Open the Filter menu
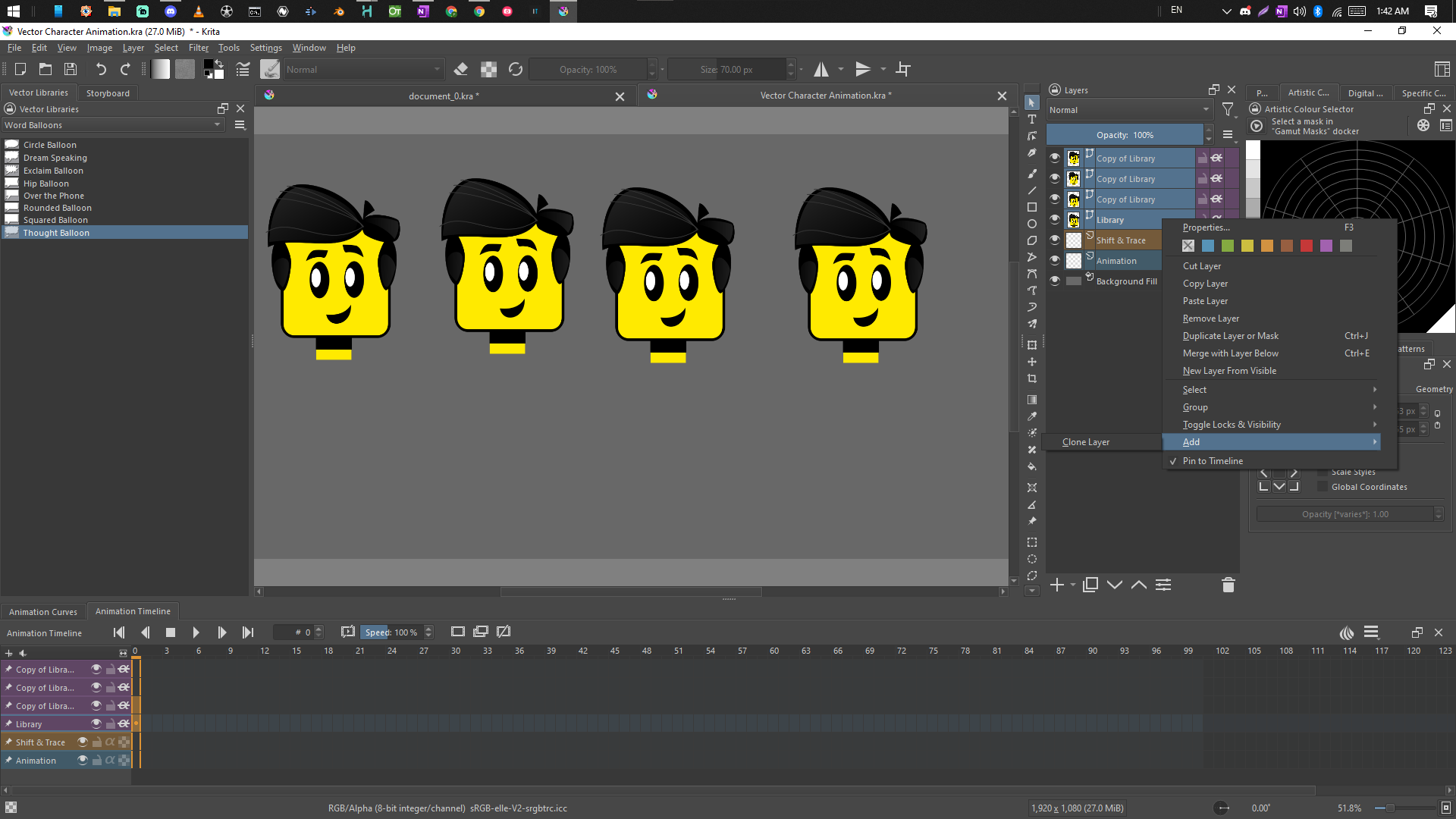The image size is (1456, 819). coord(198,48)
